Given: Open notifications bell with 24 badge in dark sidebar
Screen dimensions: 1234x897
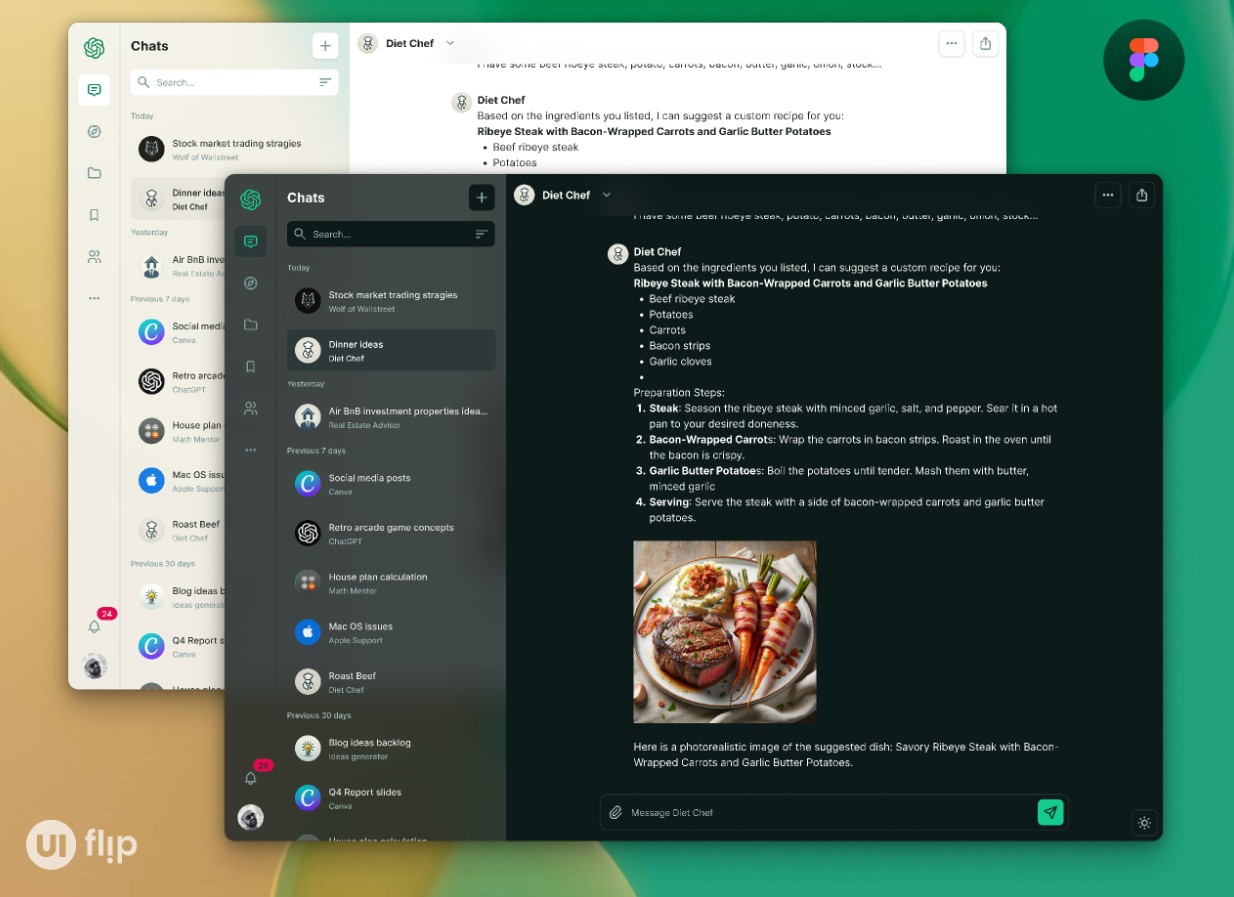Looking at the screenshot, I should (251, 778).
